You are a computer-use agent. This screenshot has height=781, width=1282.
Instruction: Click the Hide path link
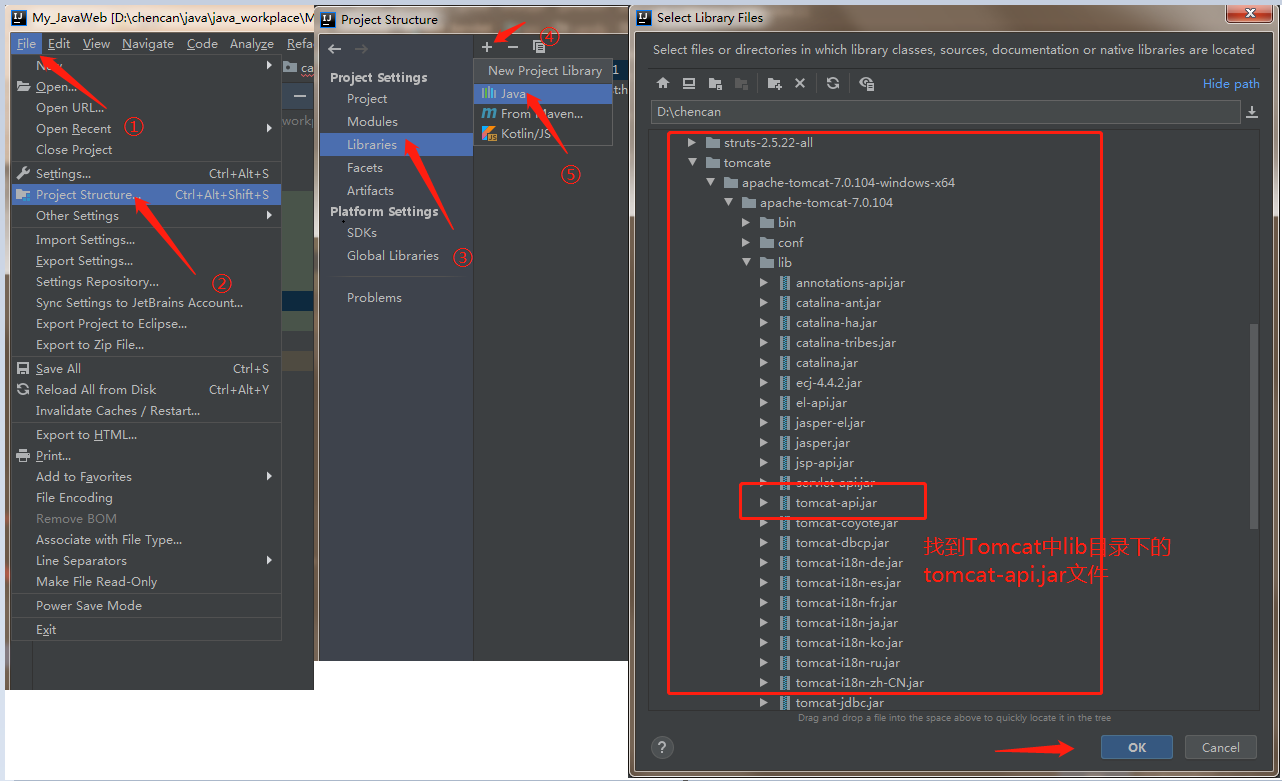[1231, 84]
